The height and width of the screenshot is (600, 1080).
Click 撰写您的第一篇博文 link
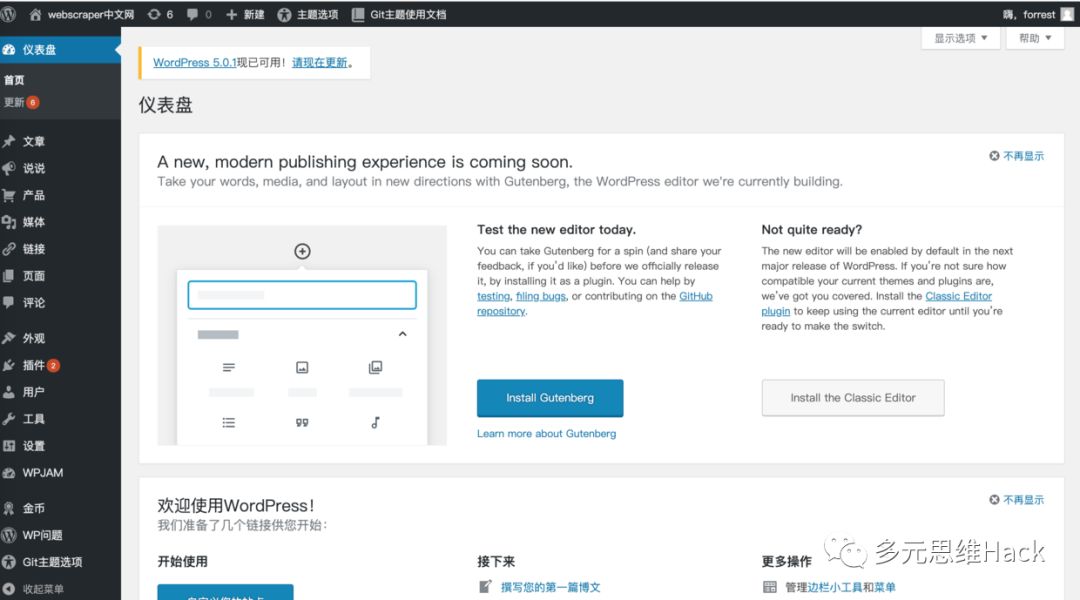(x=550, y=587)
